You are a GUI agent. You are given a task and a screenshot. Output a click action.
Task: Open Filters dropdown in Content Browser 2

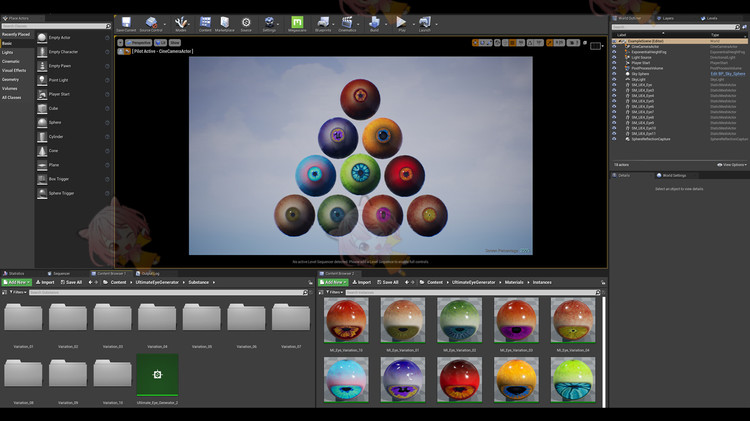(x=334, y=292)
